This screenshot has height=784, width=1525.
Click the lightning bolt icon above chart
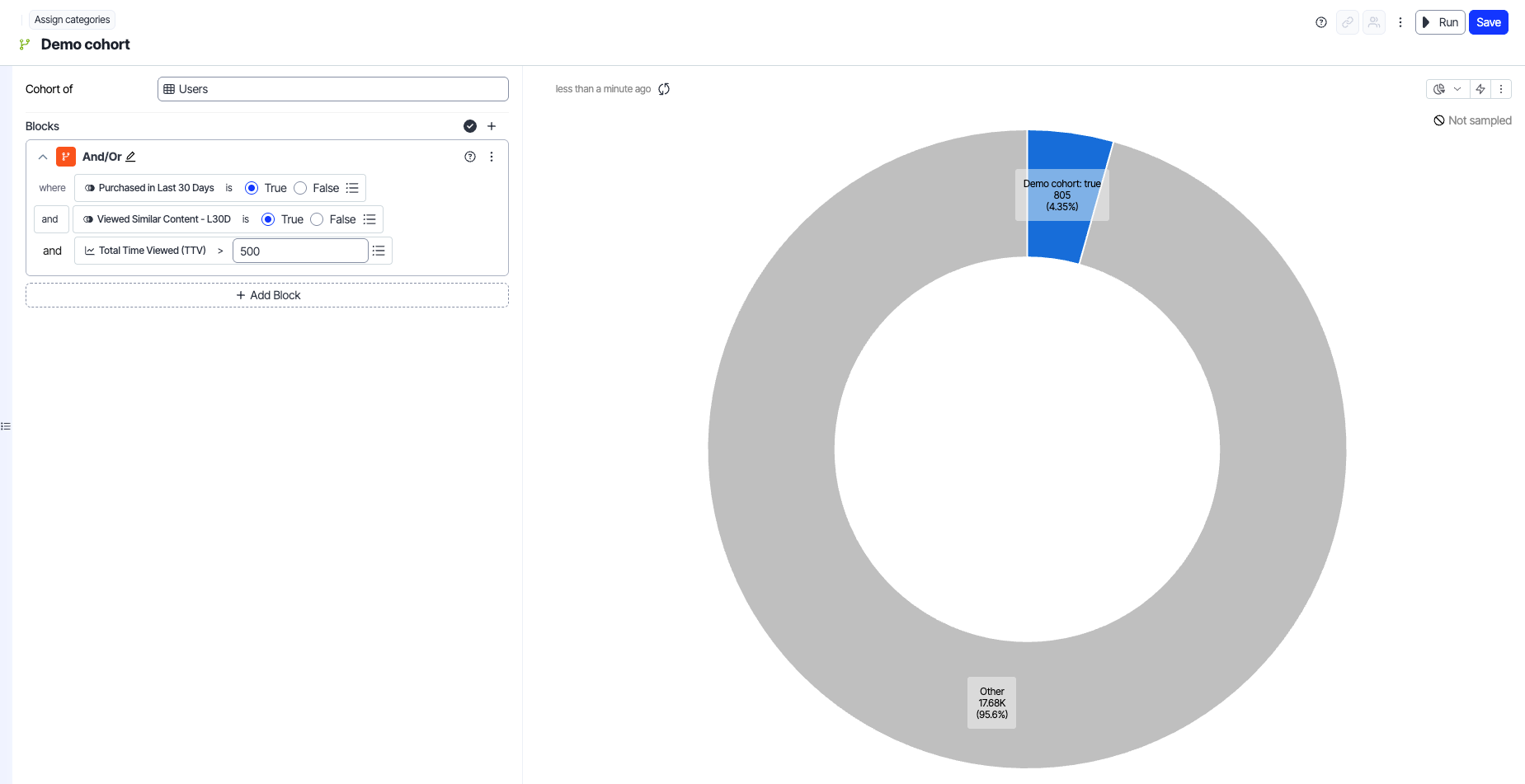coord(1480,89)
